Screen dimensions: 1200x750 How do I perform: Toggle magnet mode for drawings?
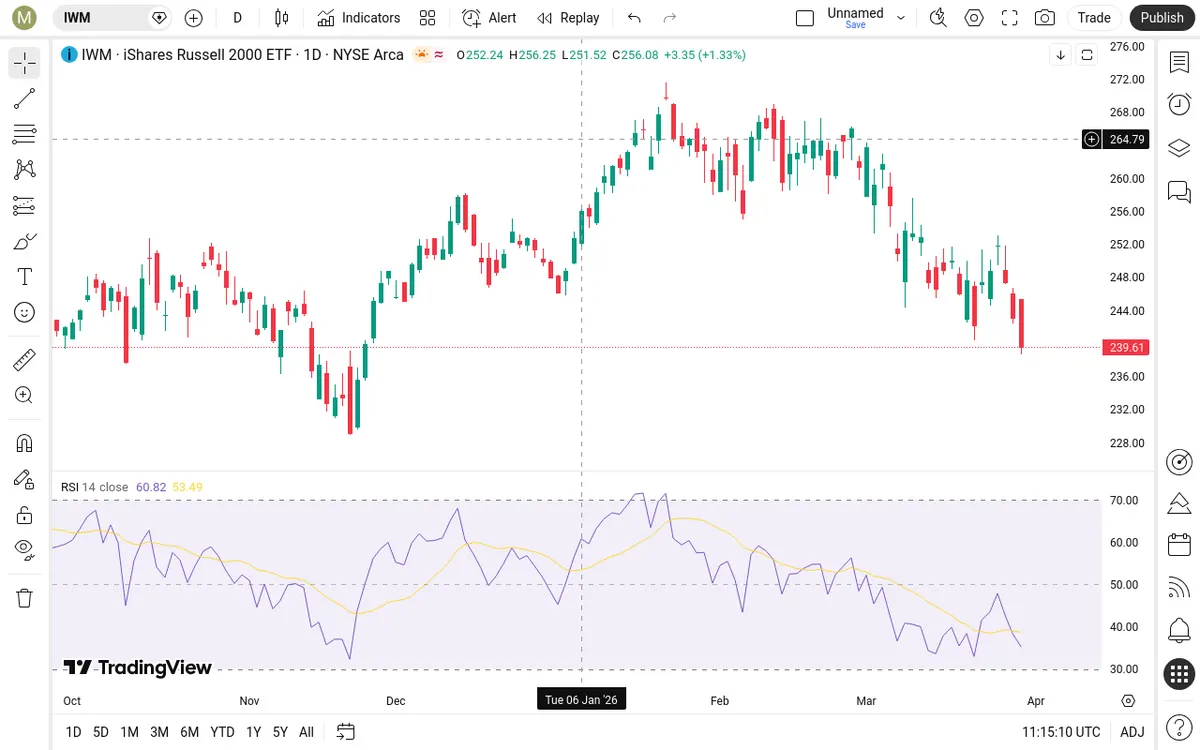(x=25, y=443)
